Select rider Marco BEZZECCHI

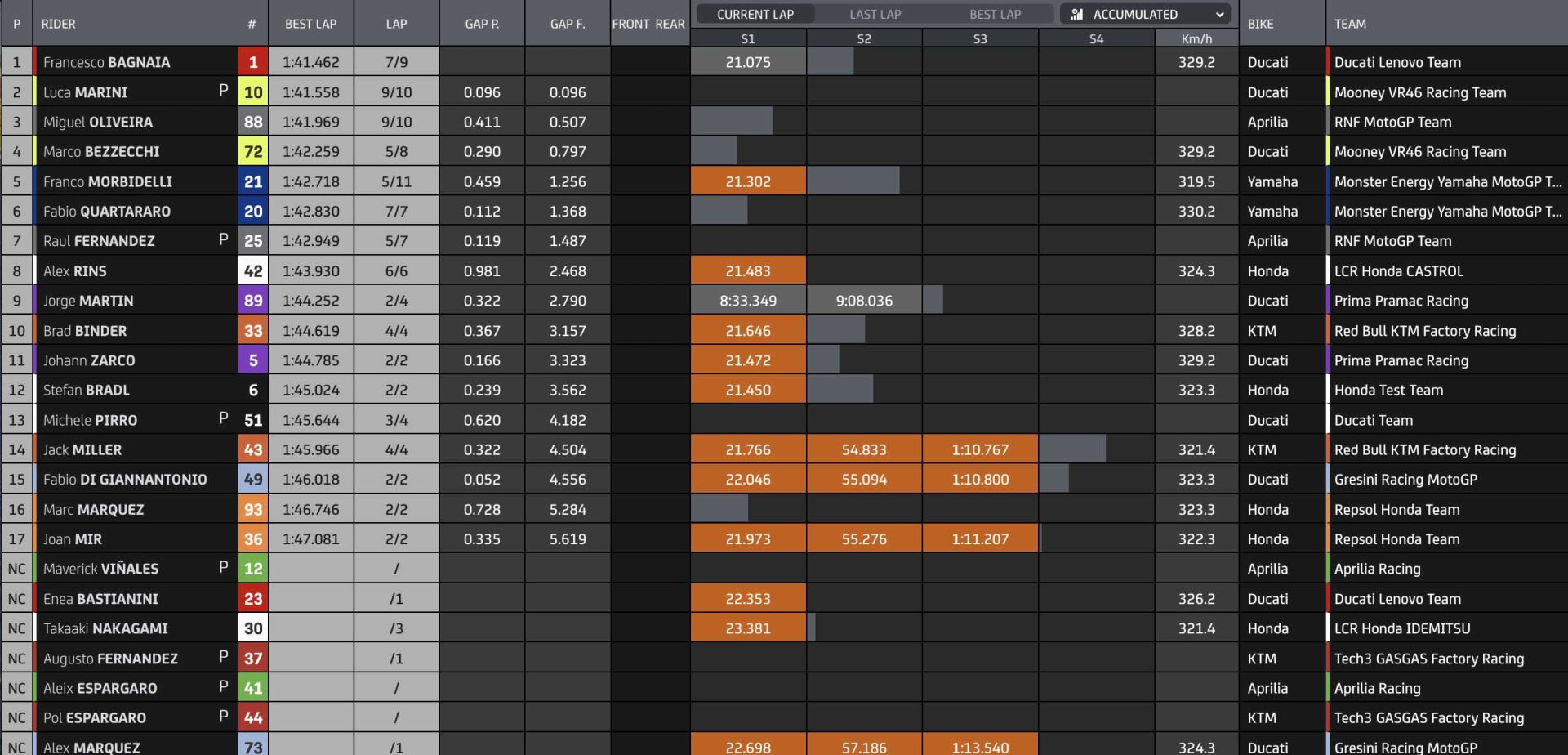101,151
